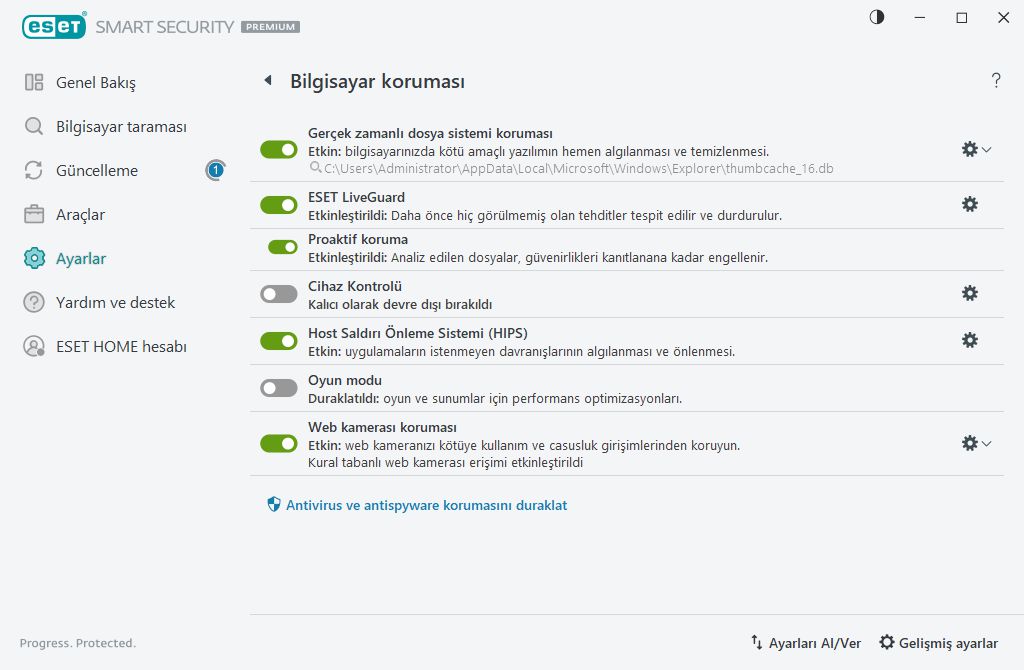Turn on Oyun modu toggle

(x=279, y=388)
